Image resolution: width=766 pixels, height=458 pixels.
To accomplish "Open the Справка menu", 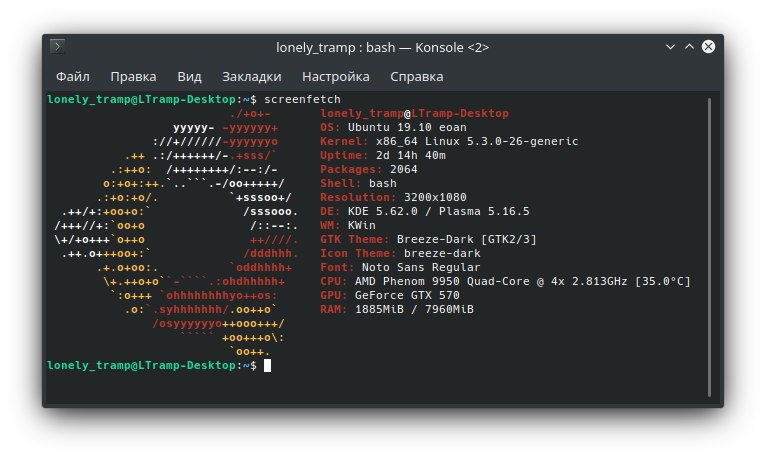I will (x=417, y=77).
